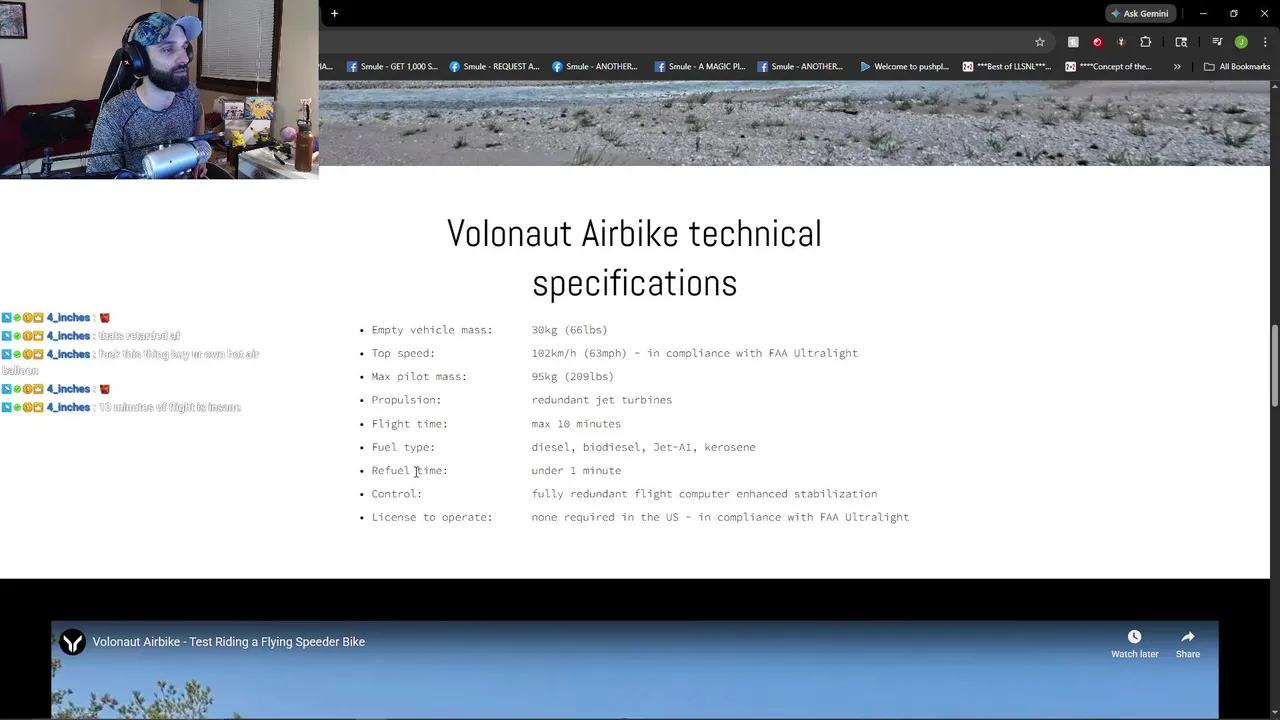Click 'none required in the US' text
Screen dimensions: 1280x720
point(605,518)
